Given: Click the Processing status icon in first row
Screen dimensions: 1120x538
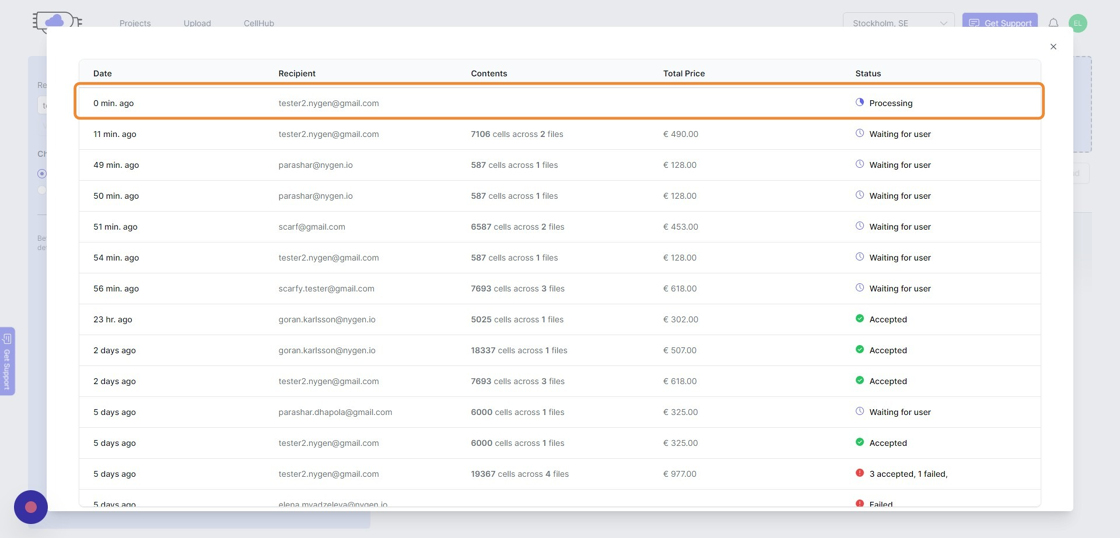Looking at the screenshot, I should (859, 102).
